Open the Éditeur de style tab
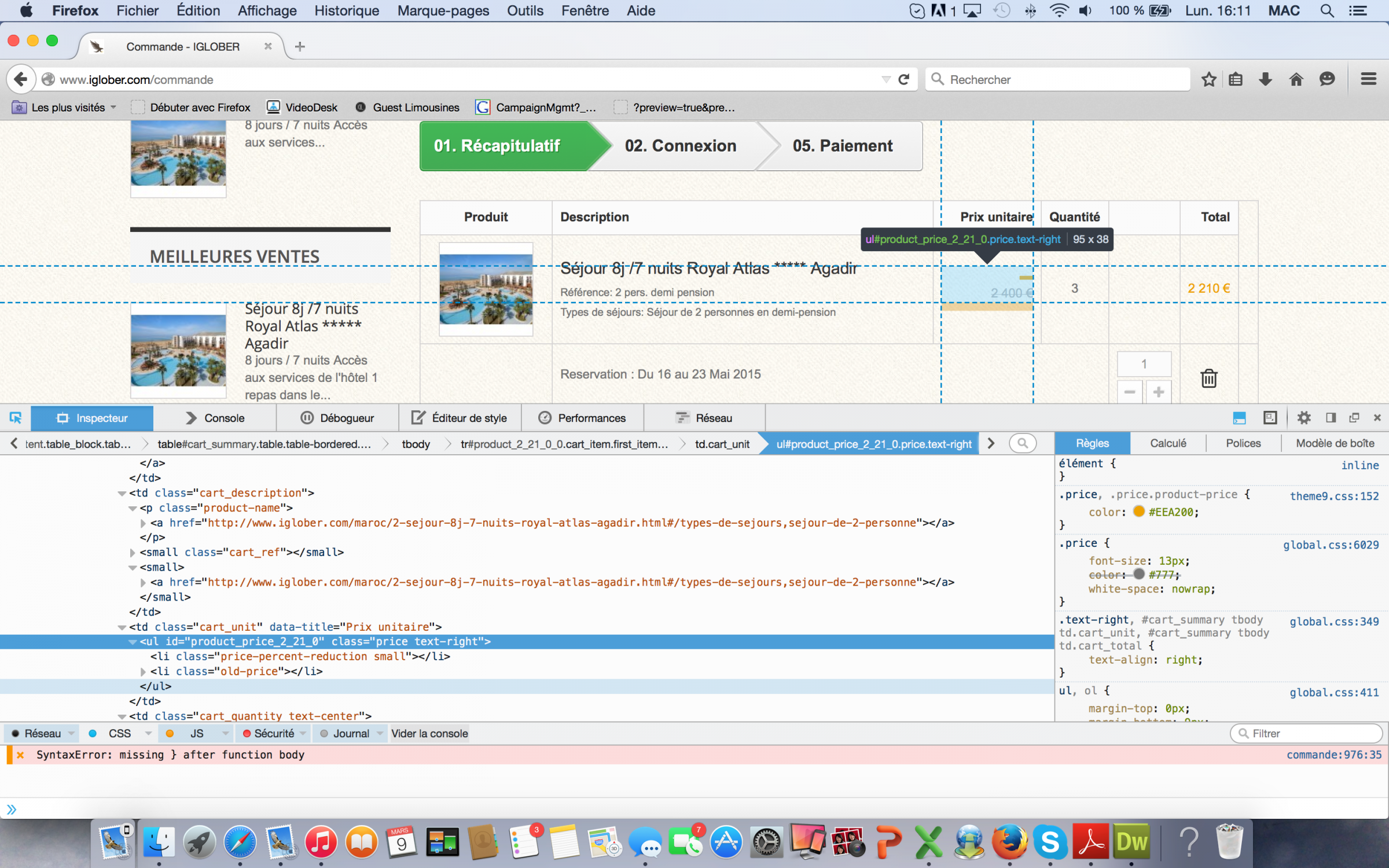Viewport: 1389px width, 868px height. pyautogui.click(x=460, y=418)
